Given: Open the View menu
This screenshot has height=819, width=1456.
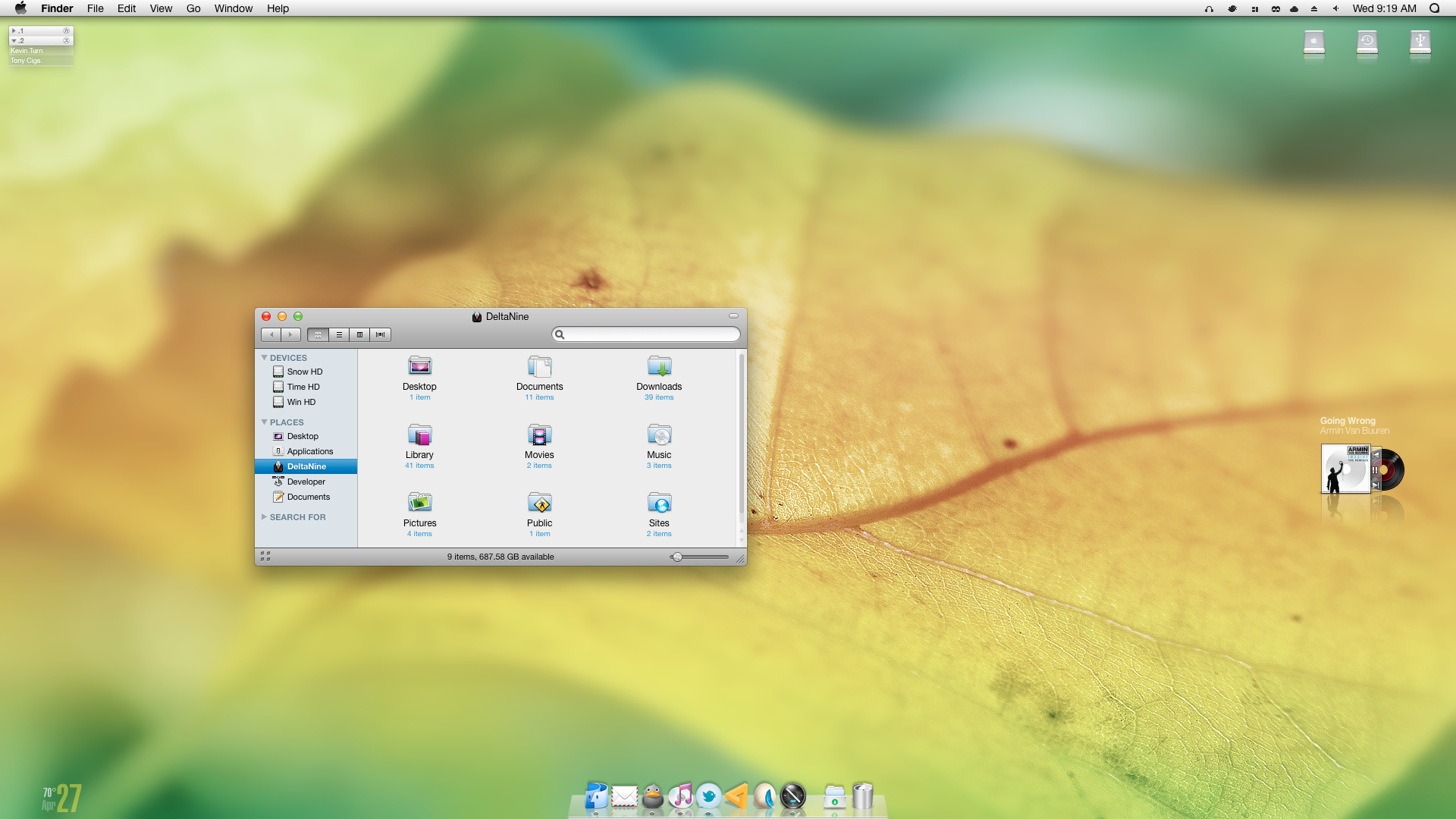Looking at the screenshot, I should (x=161, y=8).
